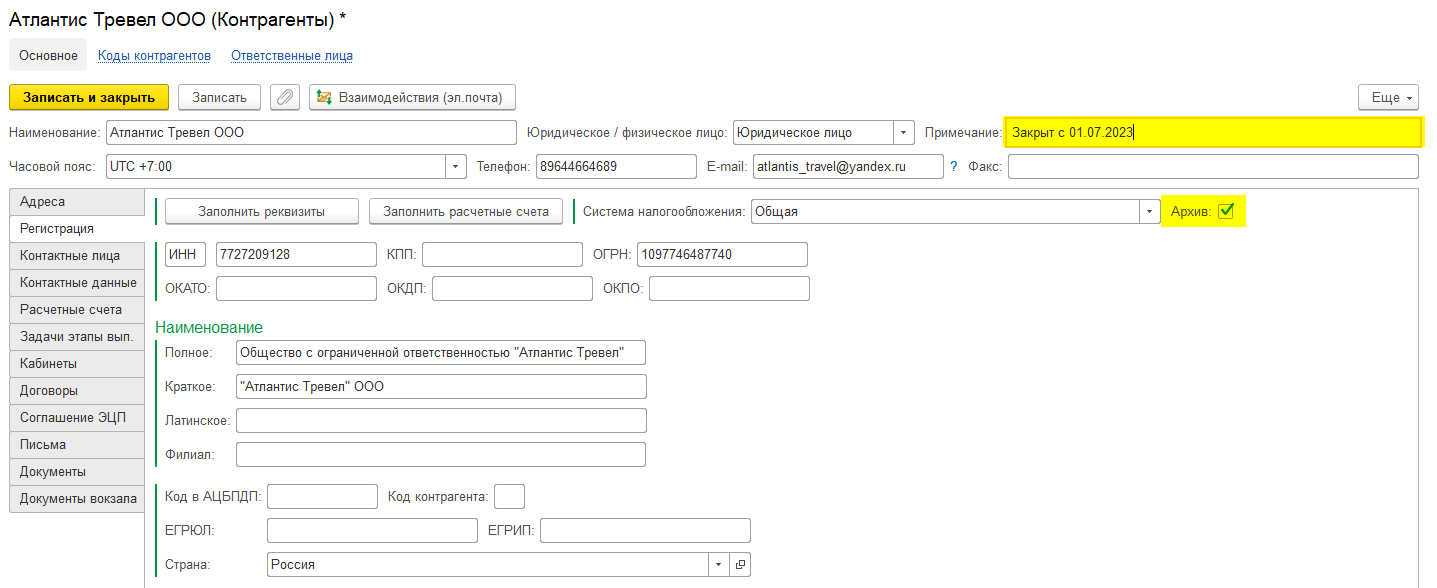1437x588 pixels.
Task: Open the Страна dropdown arrow
Action: click(718, 565)
